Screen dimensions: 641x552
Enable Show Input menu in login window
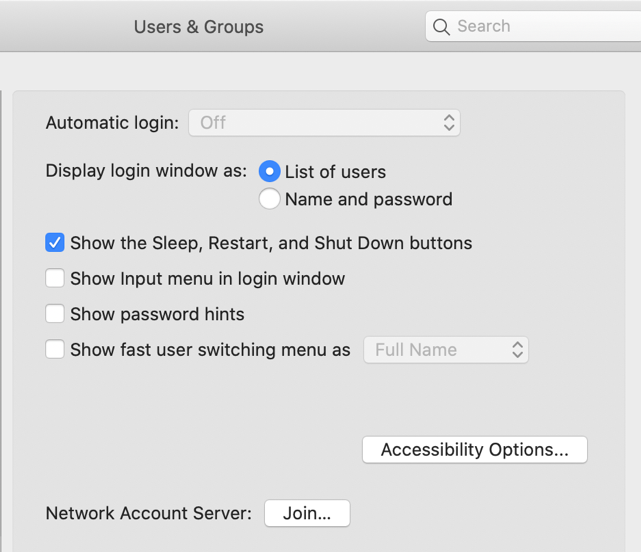(x=55, y=279)
